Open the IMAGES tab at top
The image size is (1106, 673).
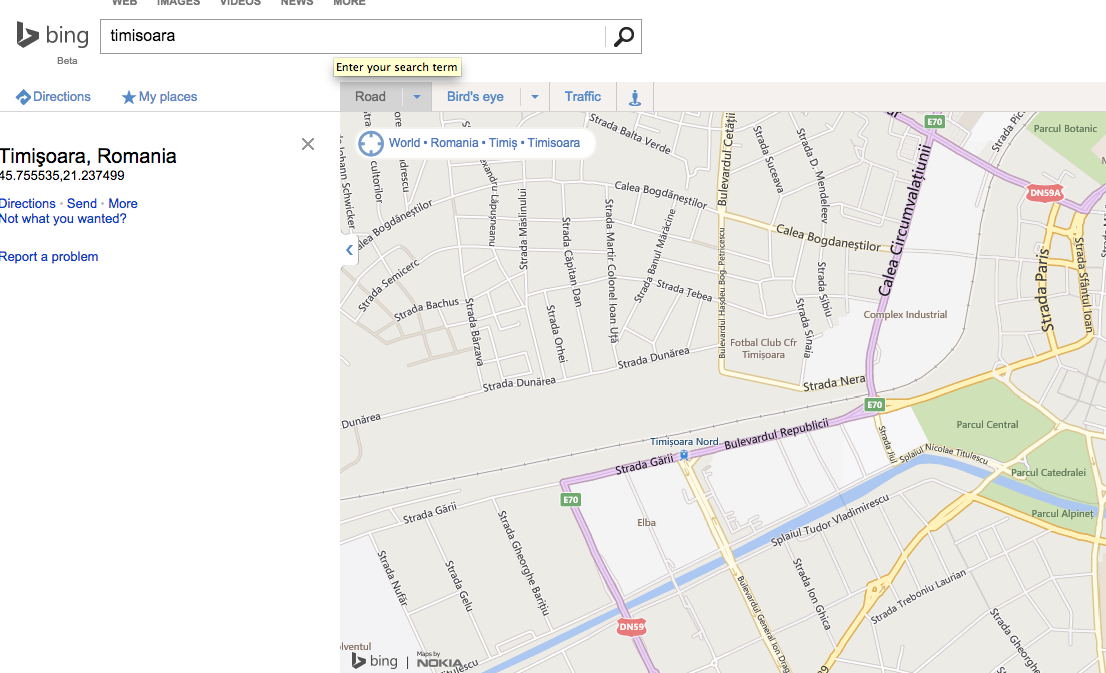(178, 3)
